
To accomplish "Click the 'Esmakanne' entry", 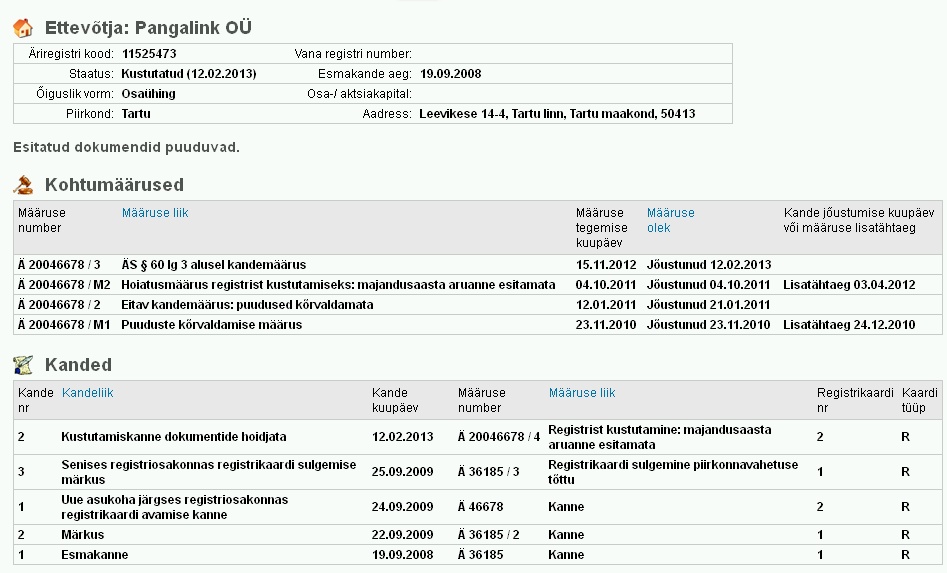I will coord(94,554).
